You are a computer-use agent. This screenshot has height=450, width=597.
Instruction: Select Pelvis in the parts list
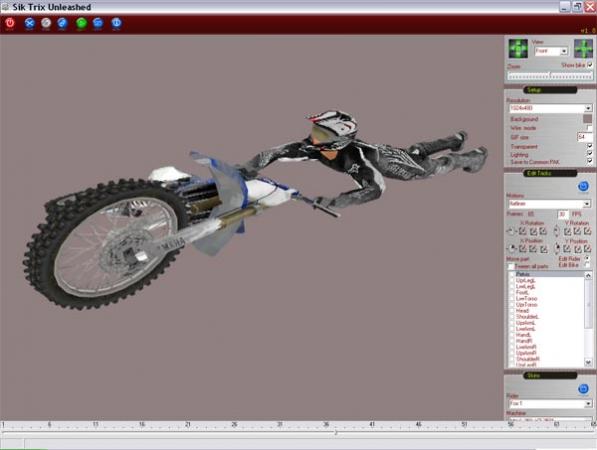[522, 274]
